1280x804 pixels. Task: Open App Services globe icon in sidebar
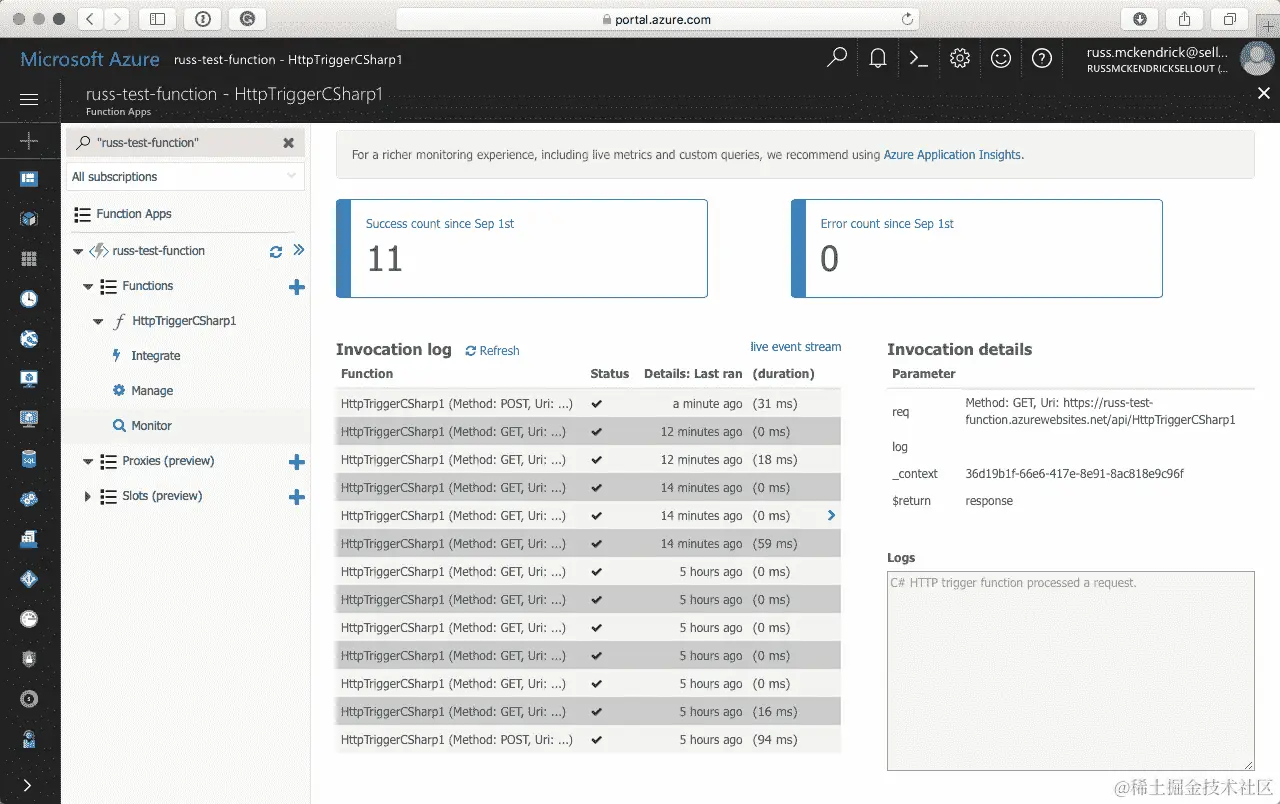[x=29, y=339]
